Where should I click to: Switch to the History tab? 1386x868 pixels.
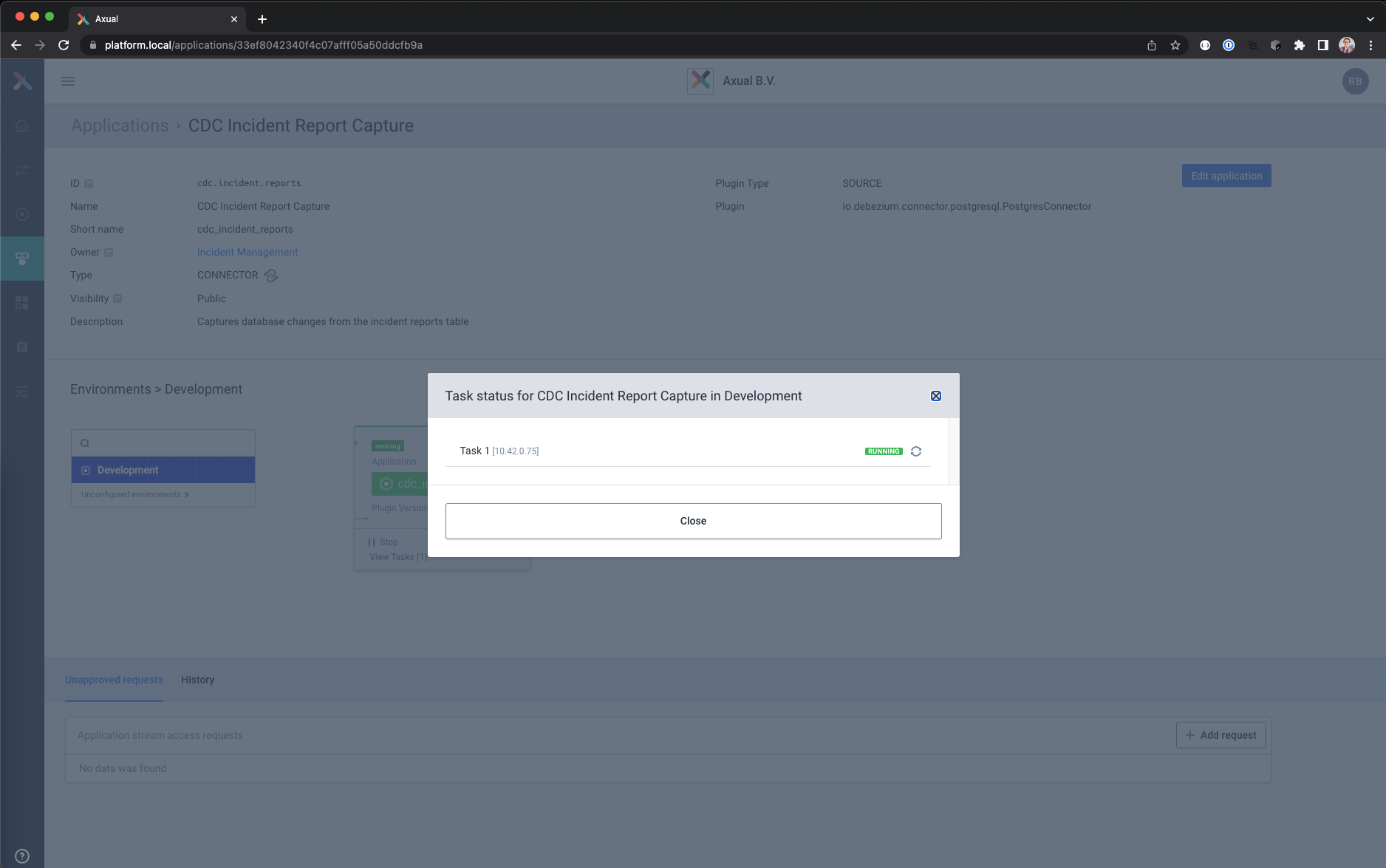click(x=198, y=680)
